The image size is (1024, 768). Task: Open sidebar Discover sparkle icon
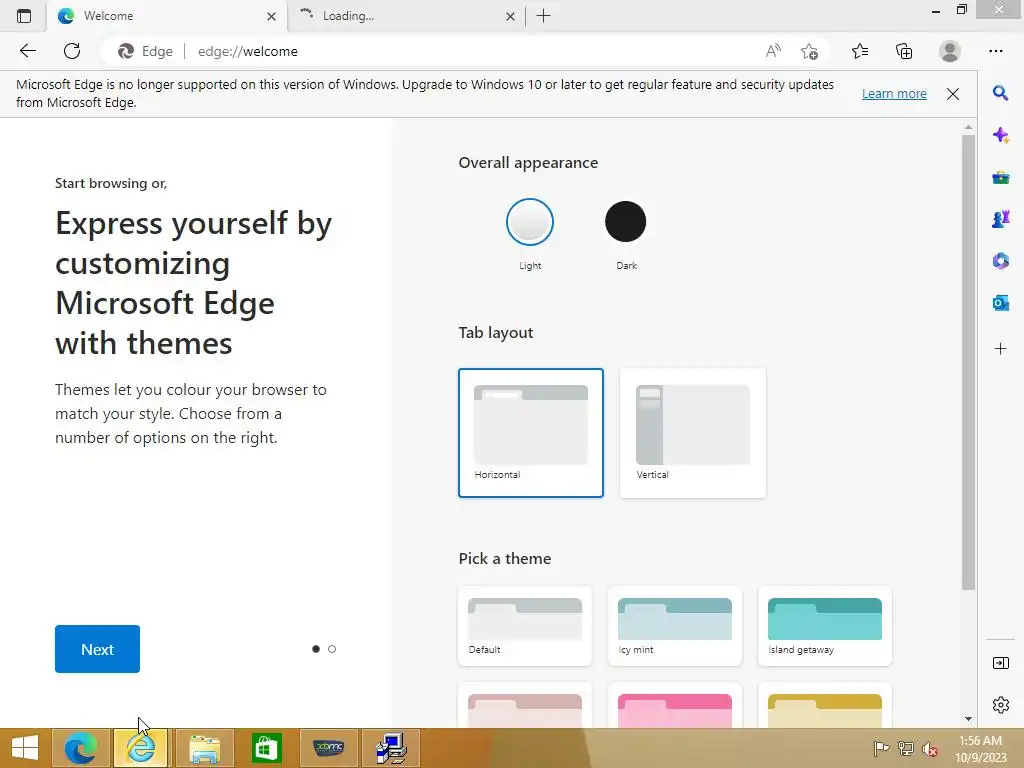(1000, 135)
